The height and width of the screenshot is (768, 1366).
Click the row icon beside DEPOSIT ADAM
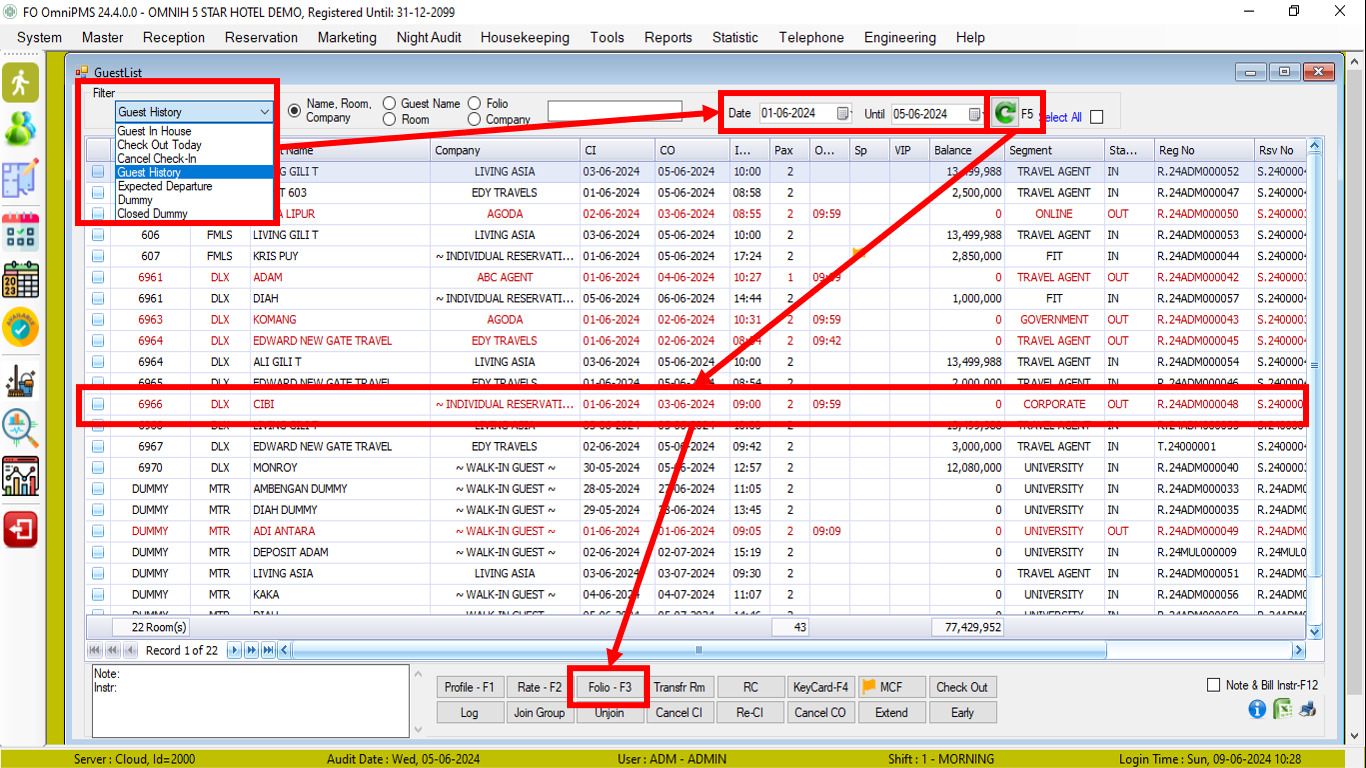[98, 552]
